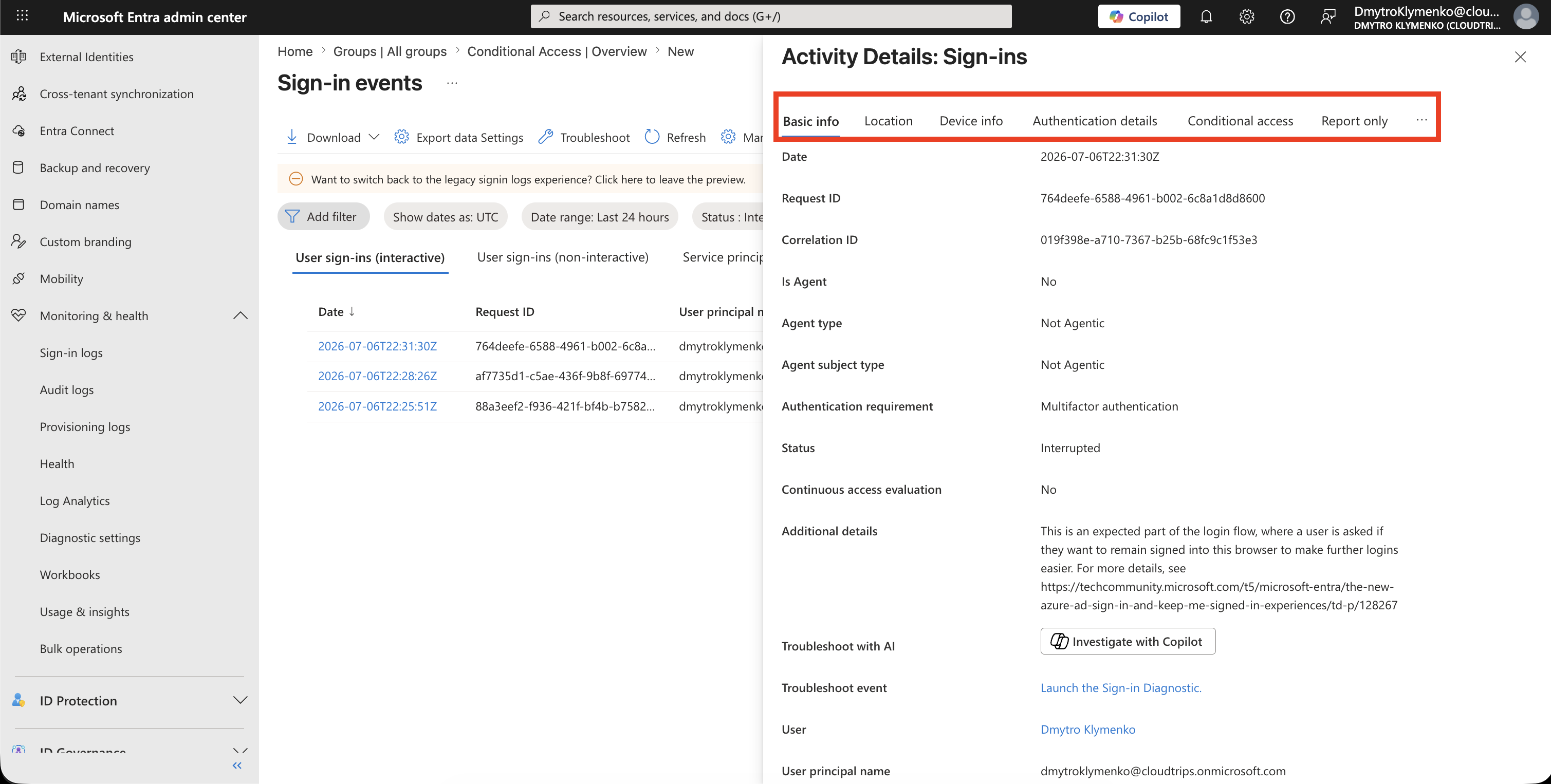Collapse the sidebar with double-chevron
This screenshot has height=784, width=1551.
click(x=237, y=766)
